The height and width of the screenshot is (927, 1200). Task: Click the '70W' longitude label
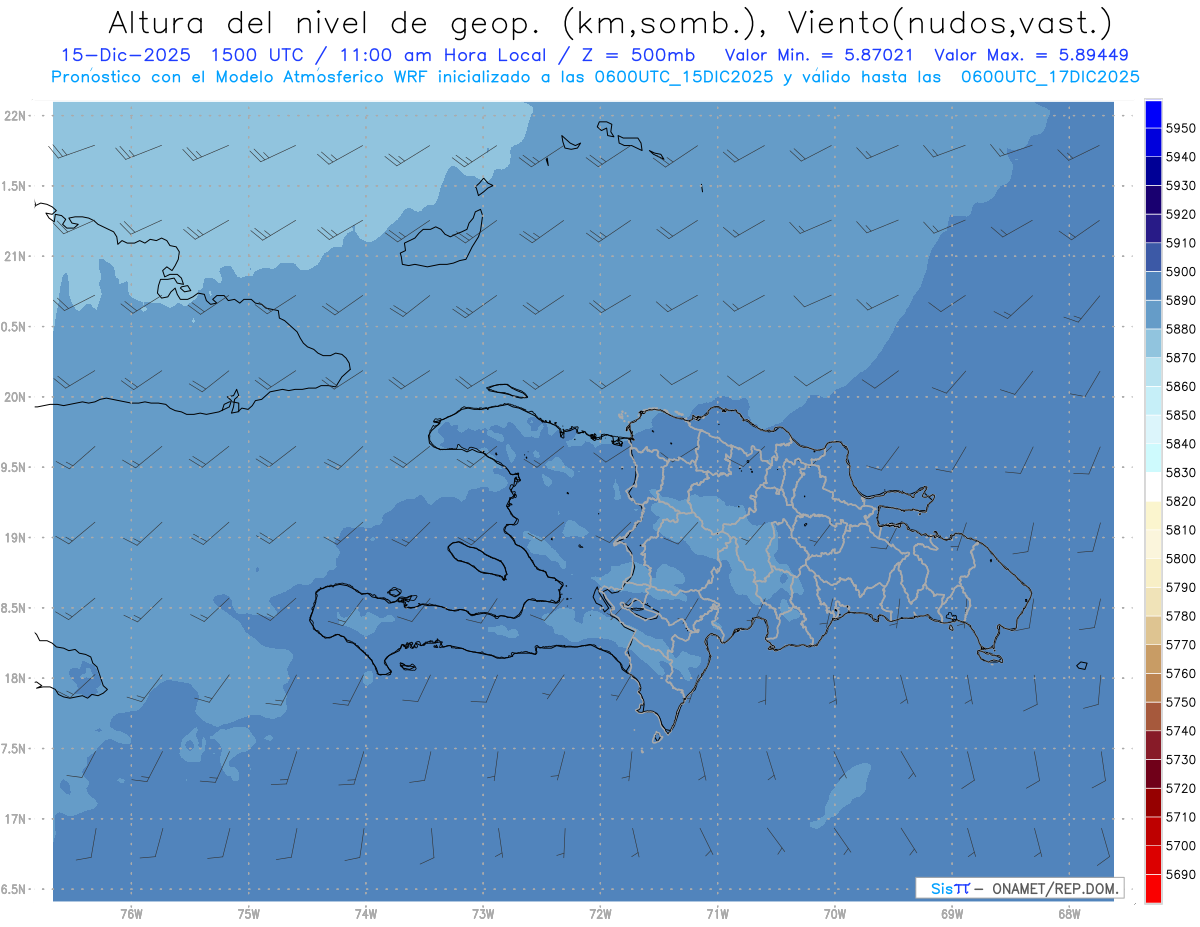coord(835,914)
